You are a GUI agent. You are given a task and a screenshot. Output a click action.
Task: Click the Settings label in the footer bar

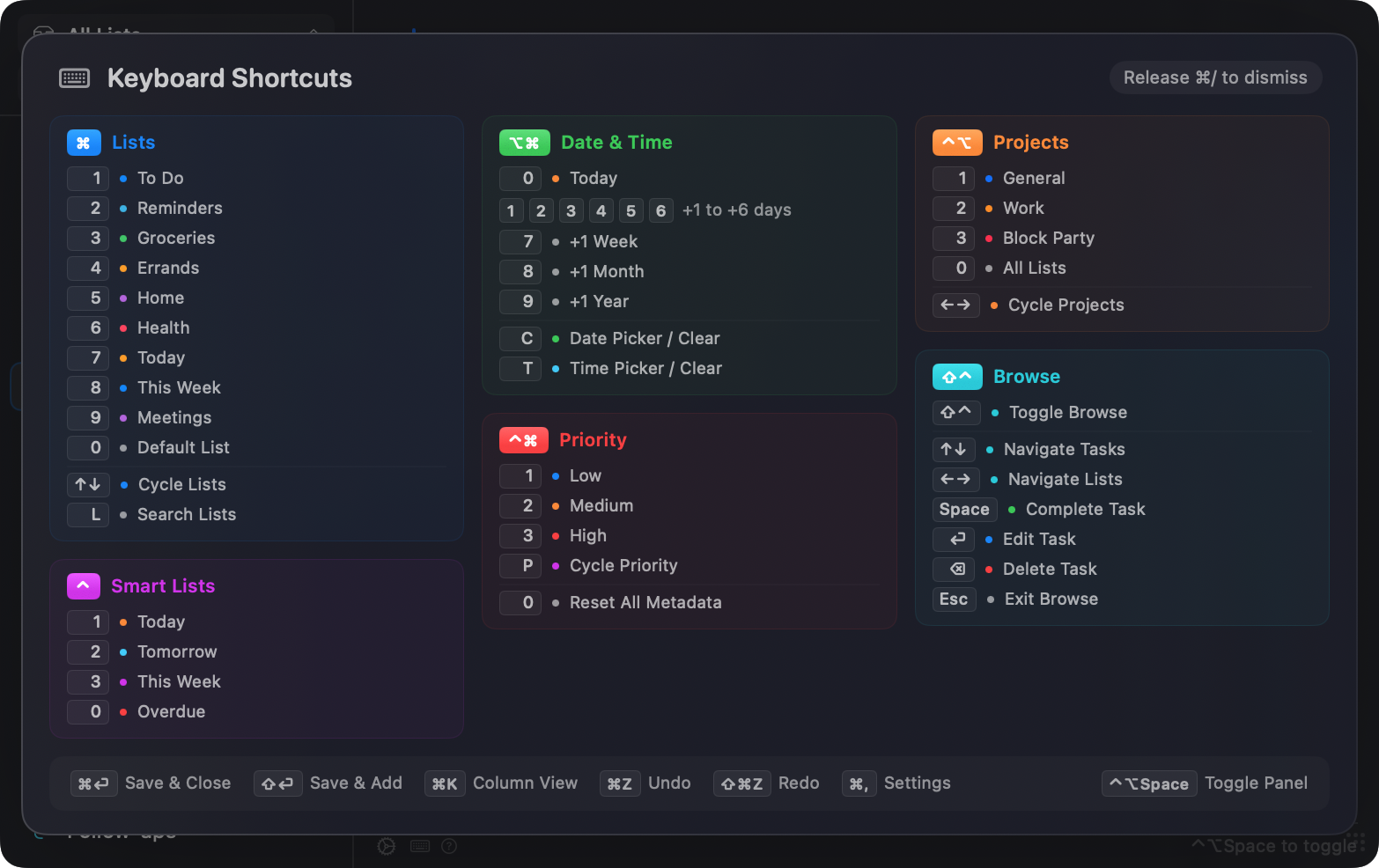tap(918, 783)
